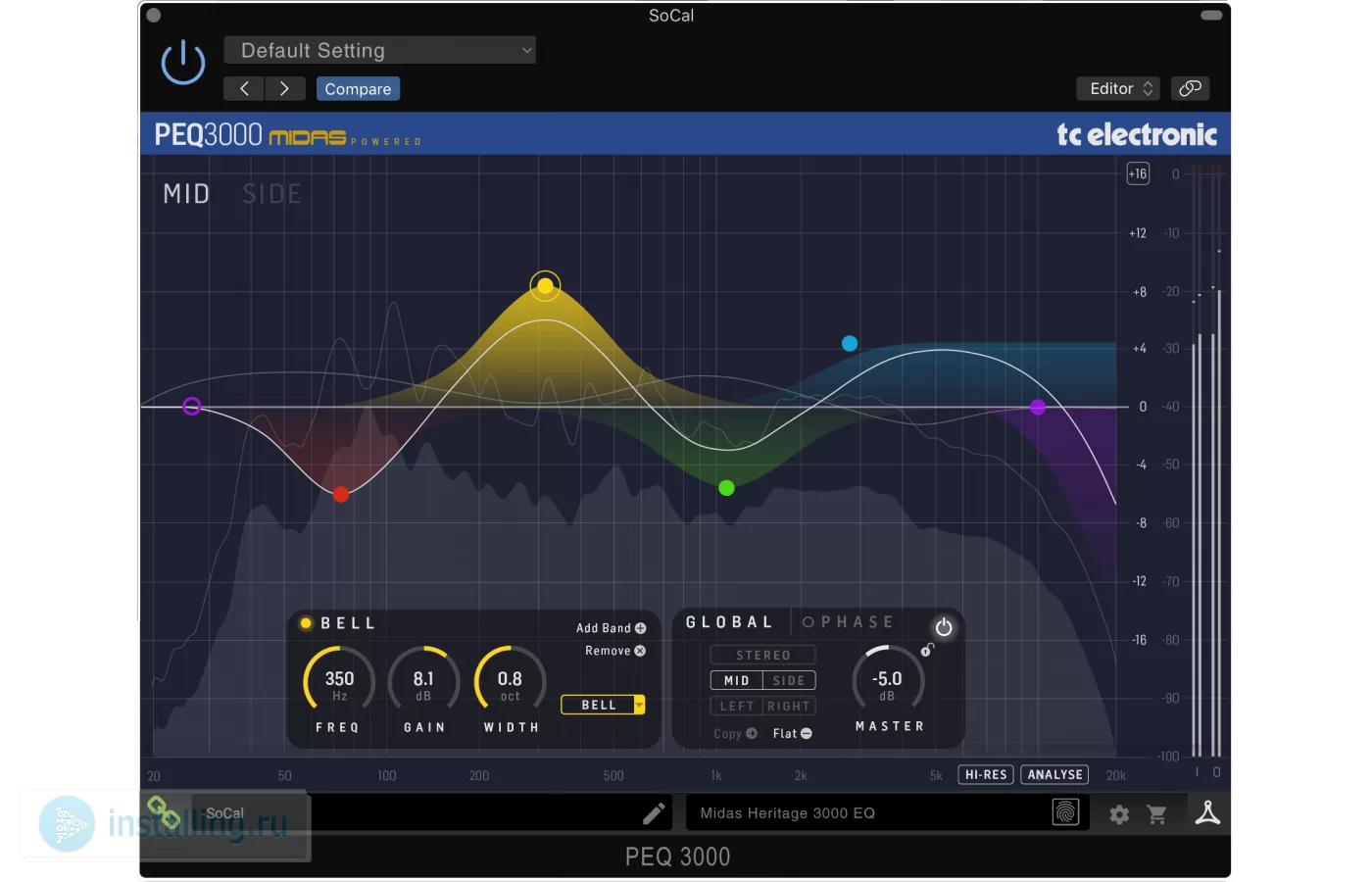The image size is (1372, 882).
Task: Click Remove band x icon
Action: 640,651
